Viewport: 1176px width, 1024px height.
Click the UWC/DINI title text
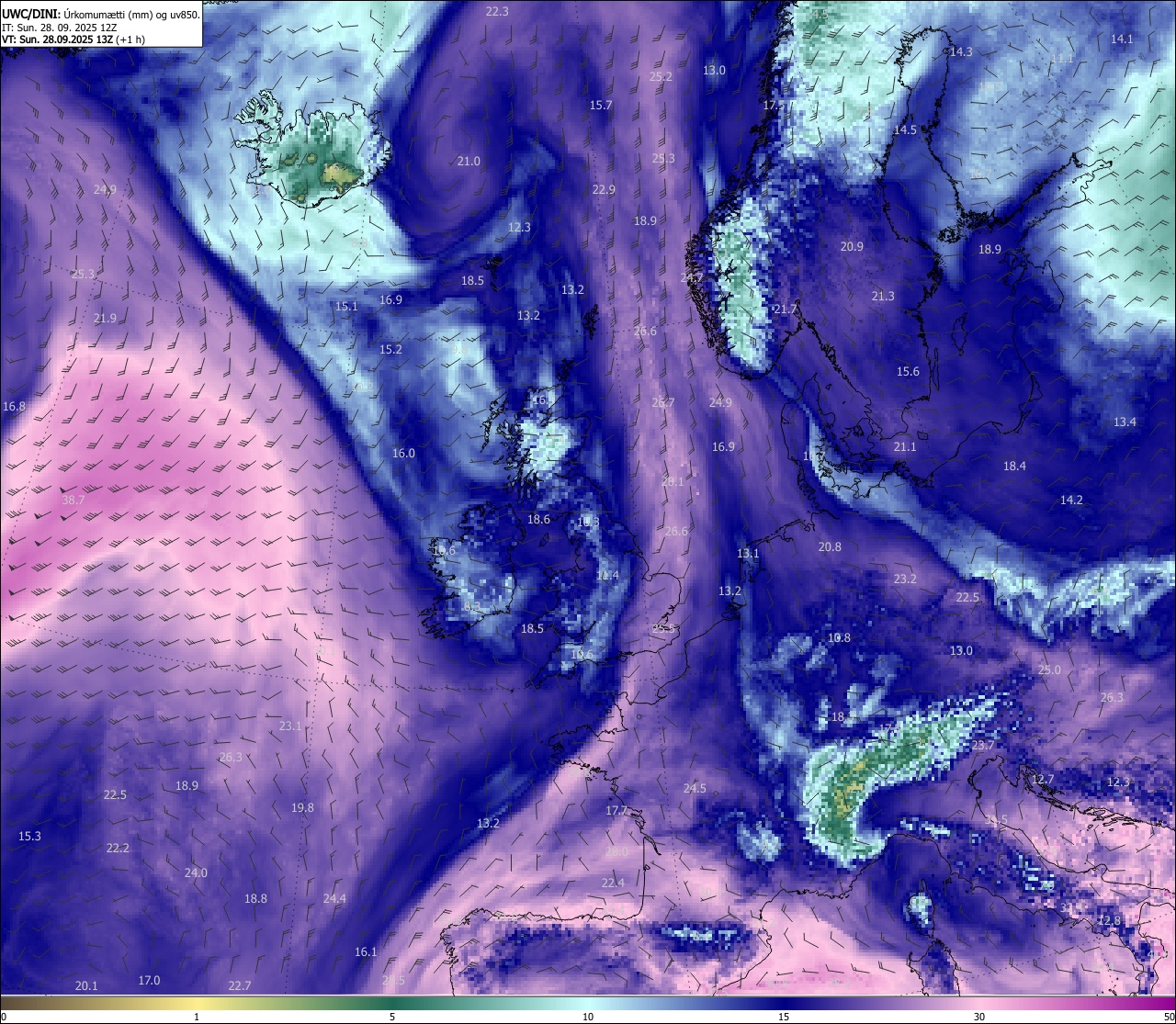30,14
